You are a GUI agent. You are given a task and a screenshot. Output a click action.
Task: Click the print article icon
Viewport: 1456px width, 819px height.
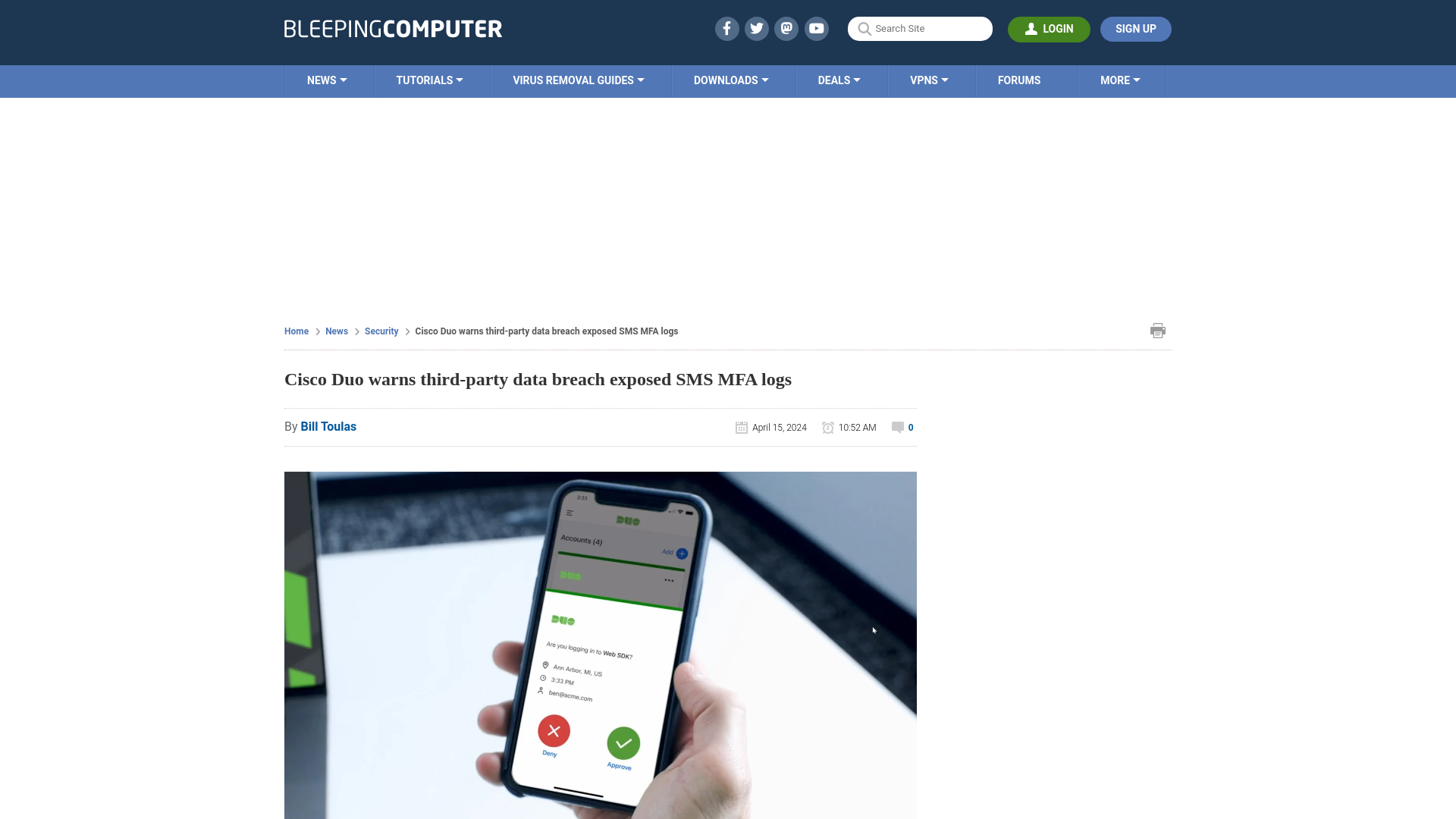(1157, 331)
